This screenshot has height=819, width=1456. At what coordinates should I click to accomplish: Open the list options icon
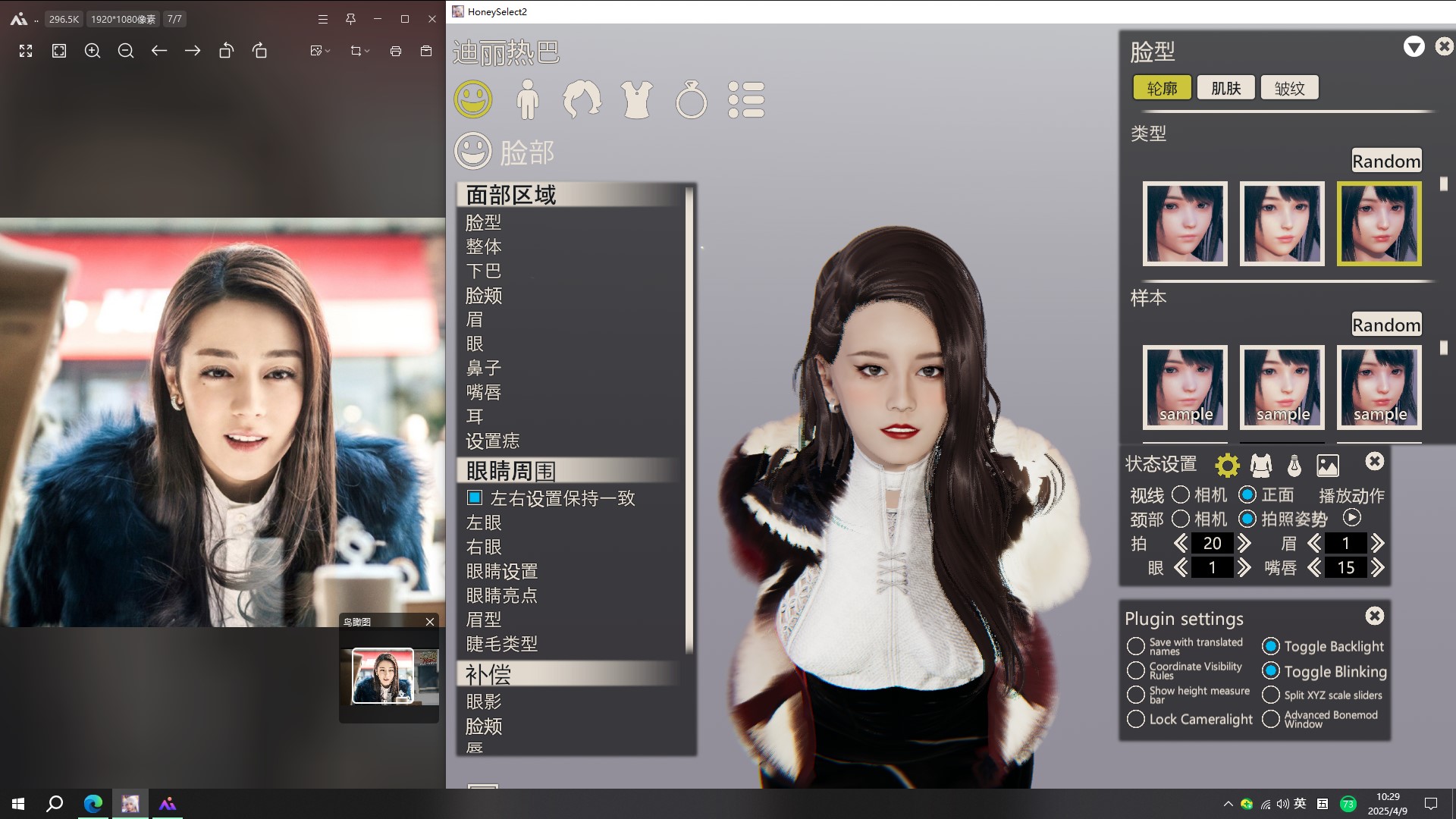[746, 99]
